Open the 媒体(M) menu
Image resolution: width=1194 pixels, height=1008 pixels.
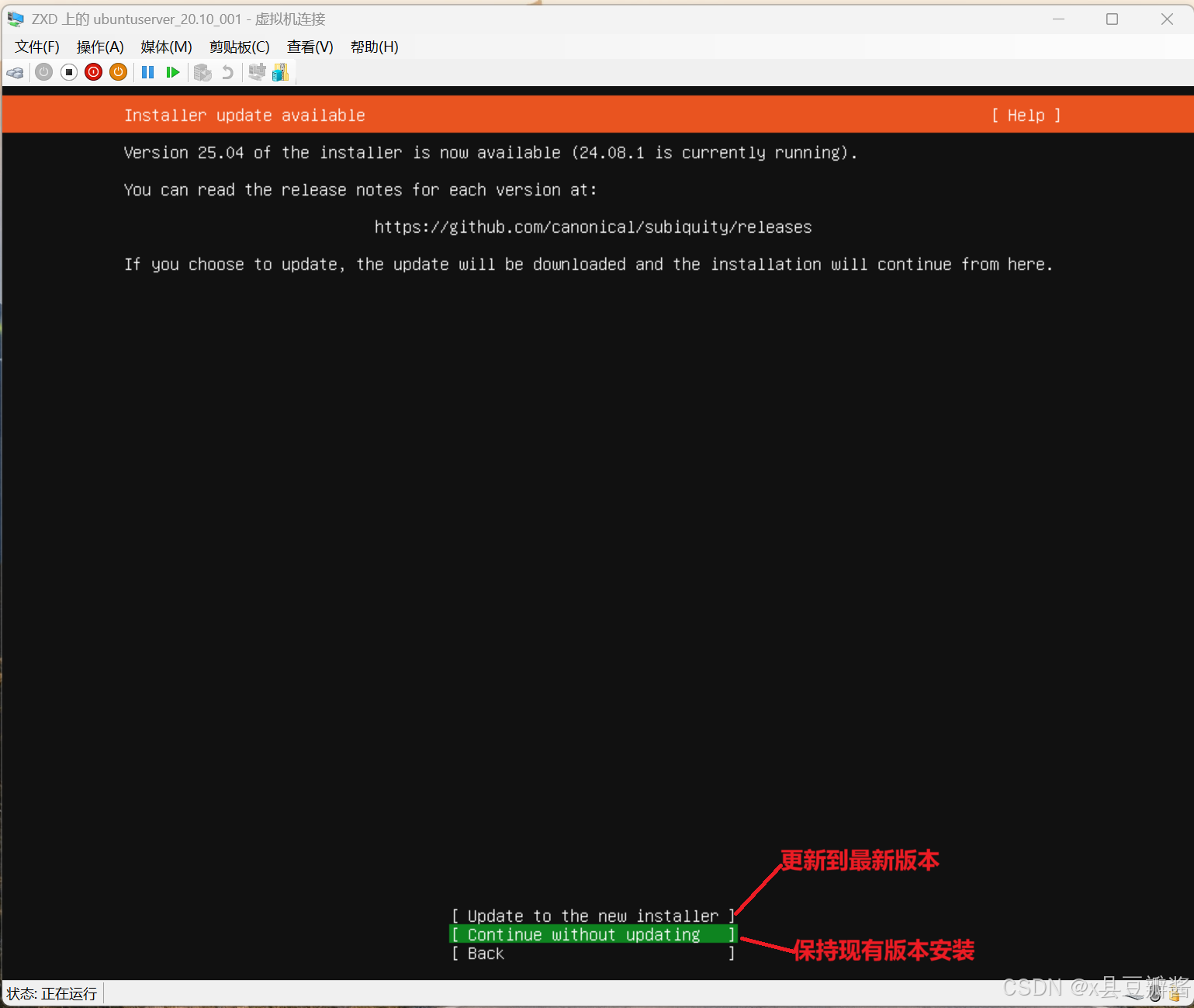(x=165, y=47)
